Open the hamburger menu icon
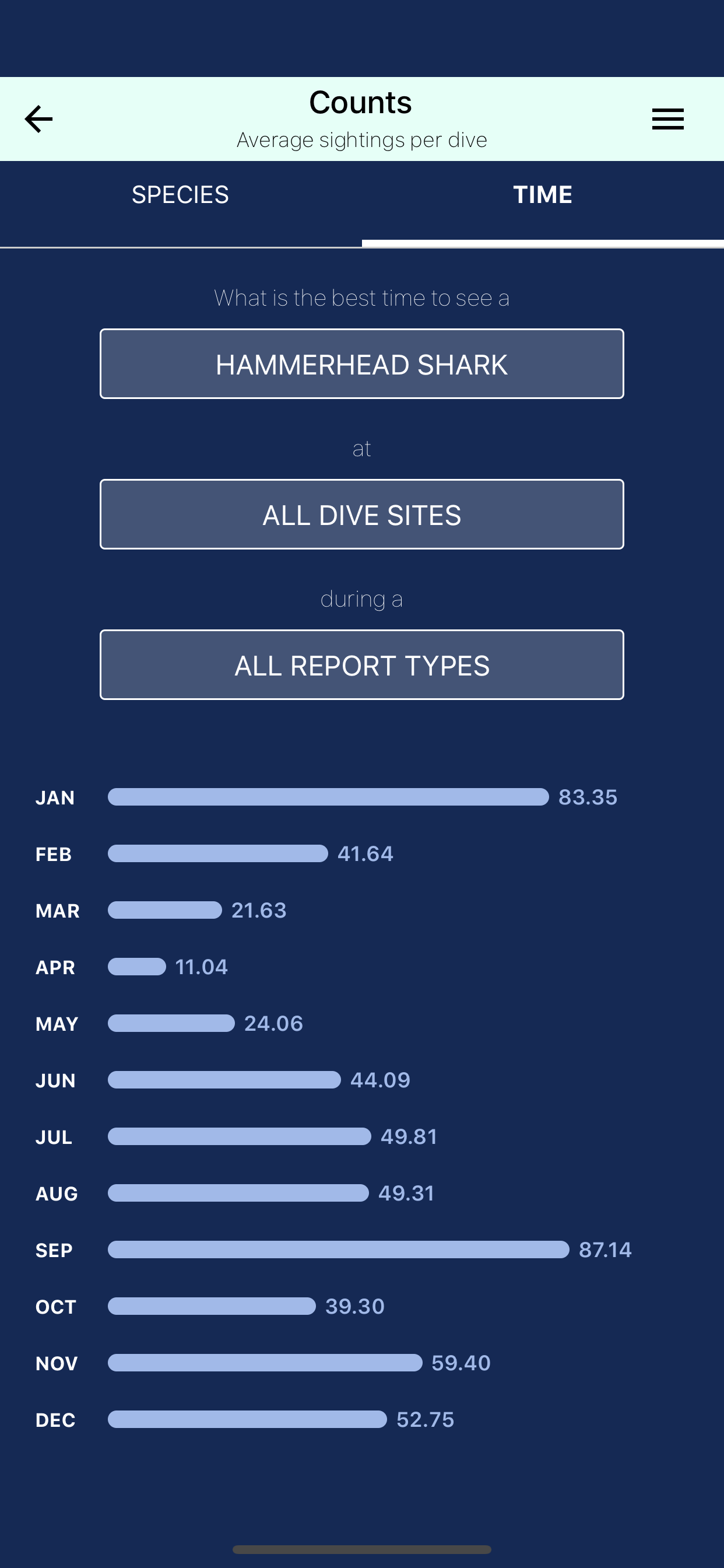Image resolution: width=724 pixels, height=1568 pixels. (667, 118)
